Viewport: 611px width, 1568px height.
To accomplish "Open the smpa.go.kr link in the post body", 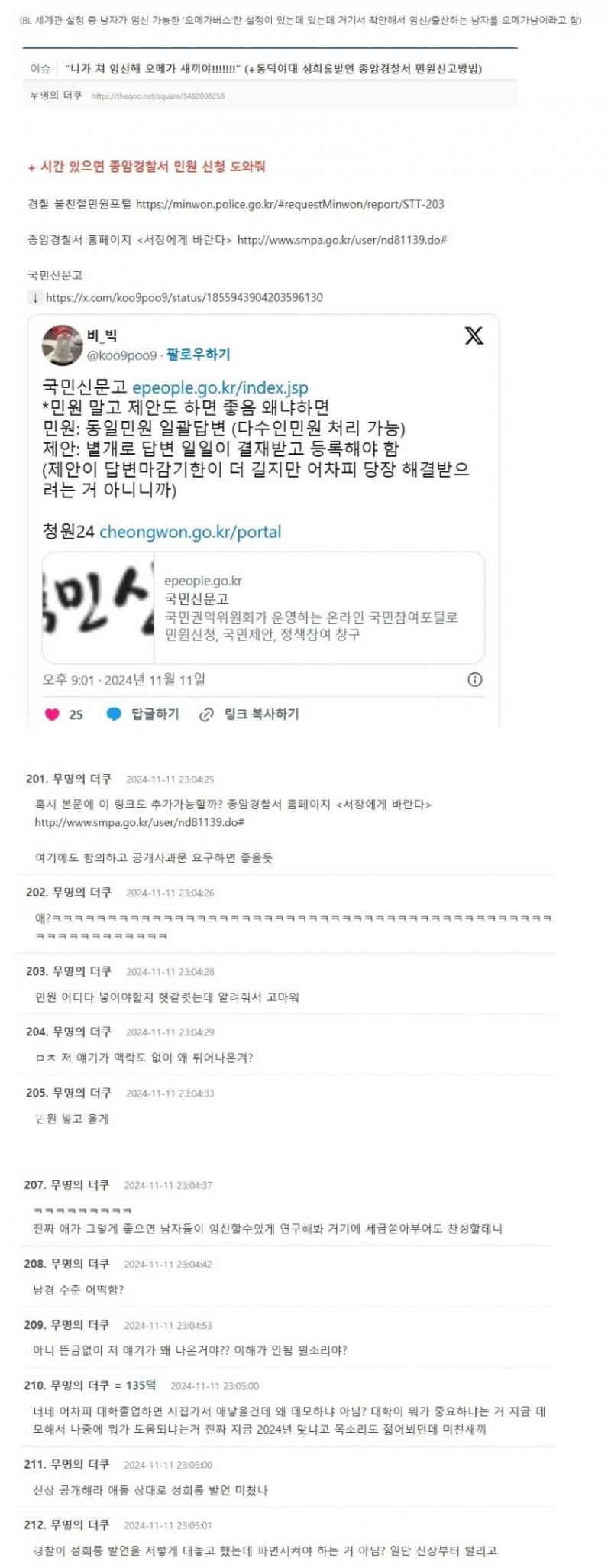I will click(x=341, y=240).
